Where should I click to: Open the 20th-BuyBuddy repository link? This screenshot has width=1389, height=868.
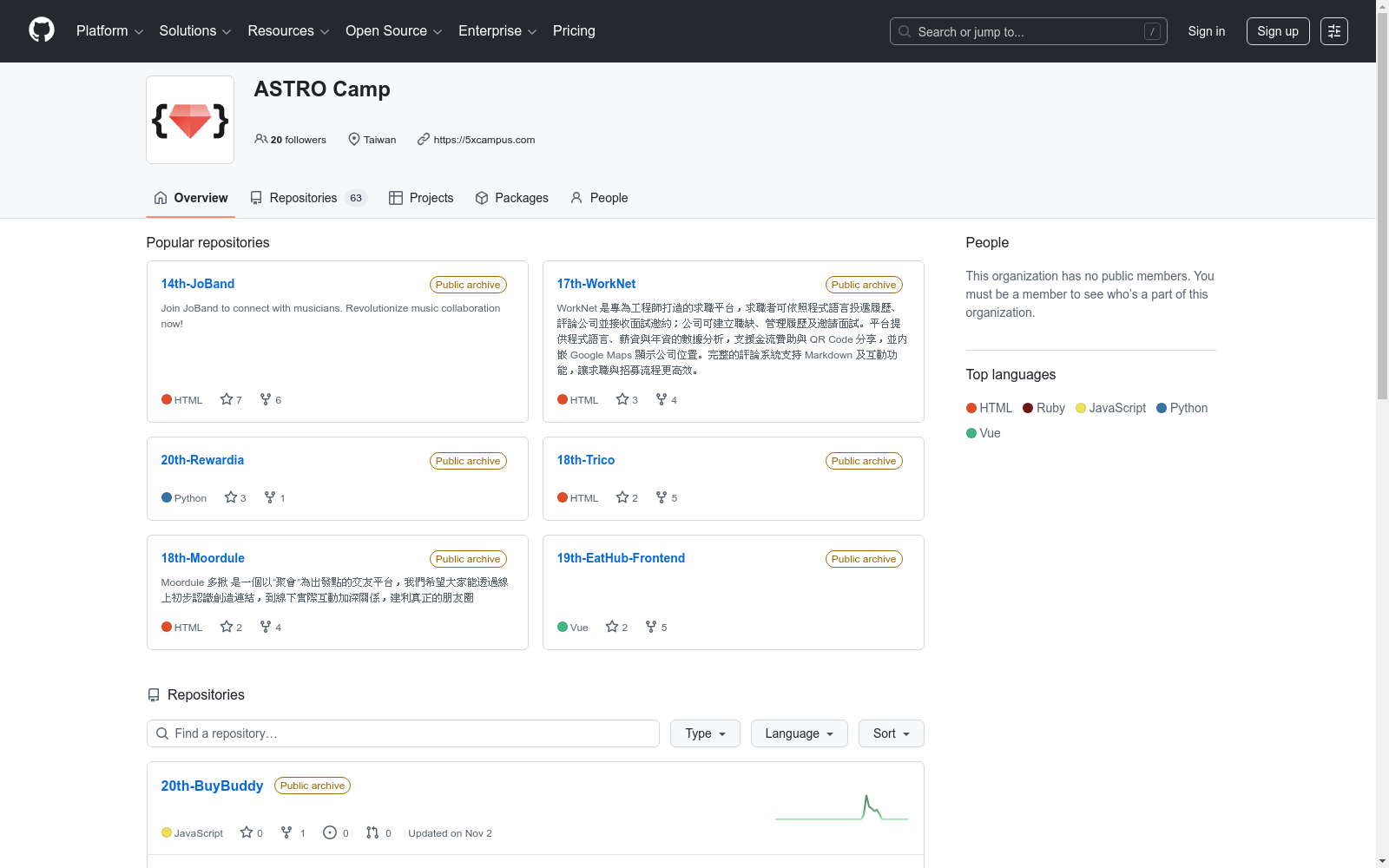point(212,786)
